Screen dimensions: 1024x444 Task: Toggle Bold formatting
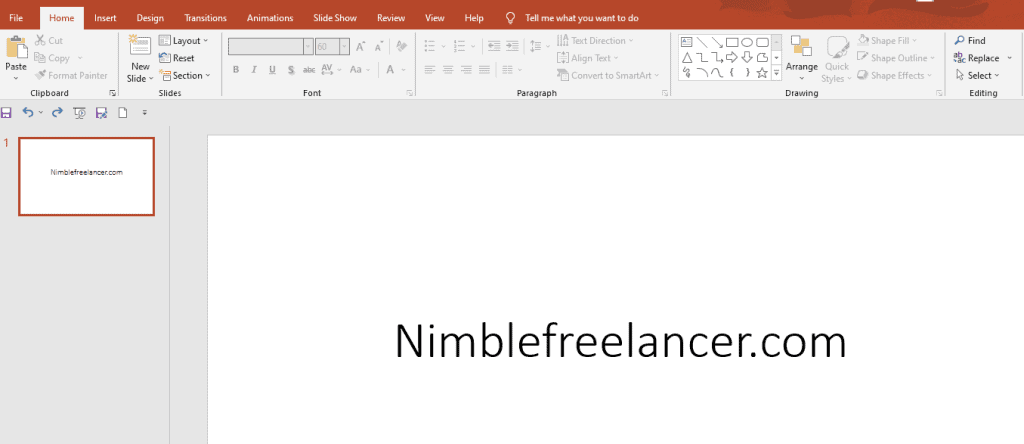236,70
